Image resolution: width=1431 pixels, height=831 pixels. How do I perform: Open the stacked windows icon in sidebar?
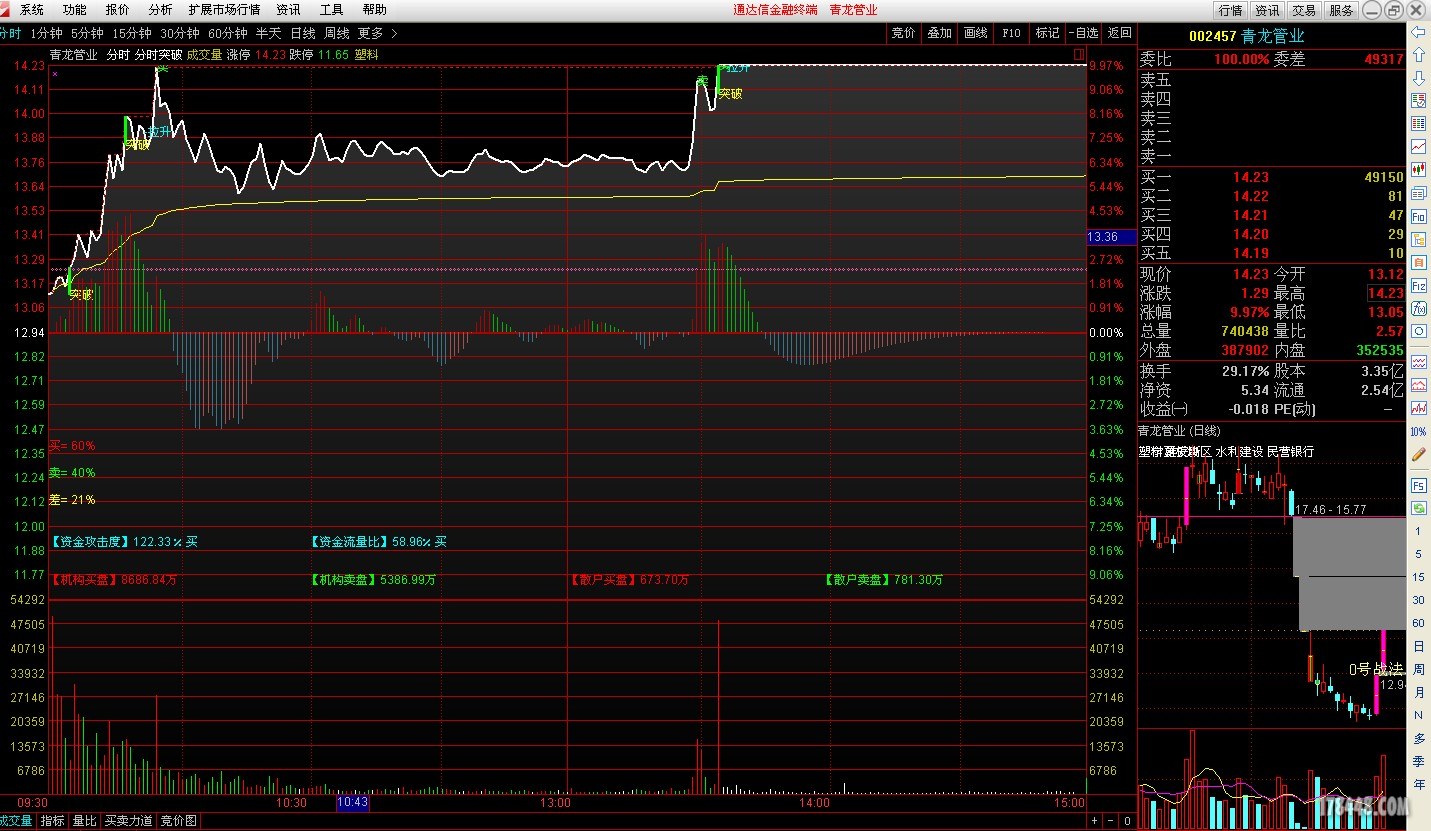point(1418,193)
